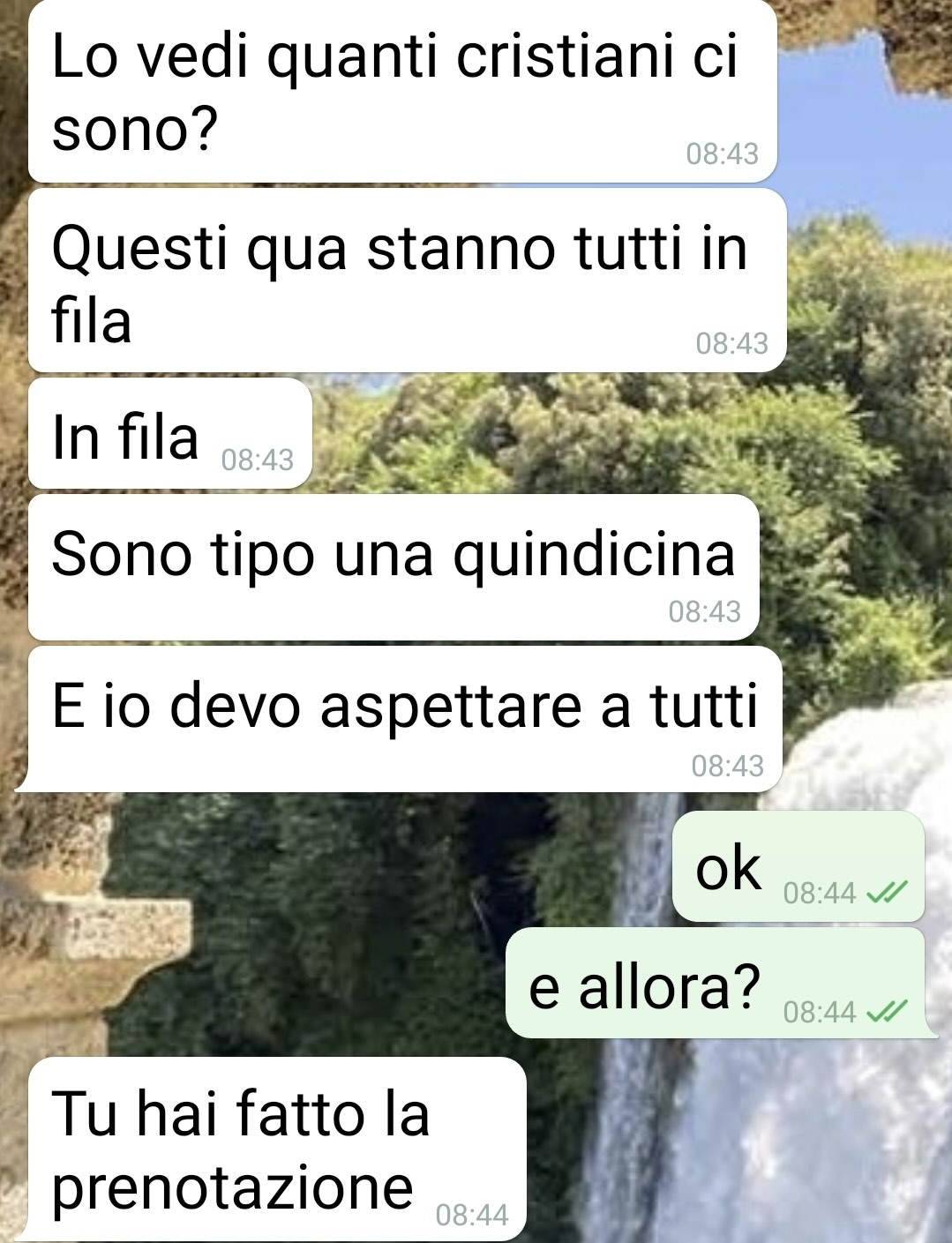The width and height of the screenshot is (952, 1243).
Task: Select the 'Tu hai fatto la prenotazione' message
Action: coord(277,1149)
